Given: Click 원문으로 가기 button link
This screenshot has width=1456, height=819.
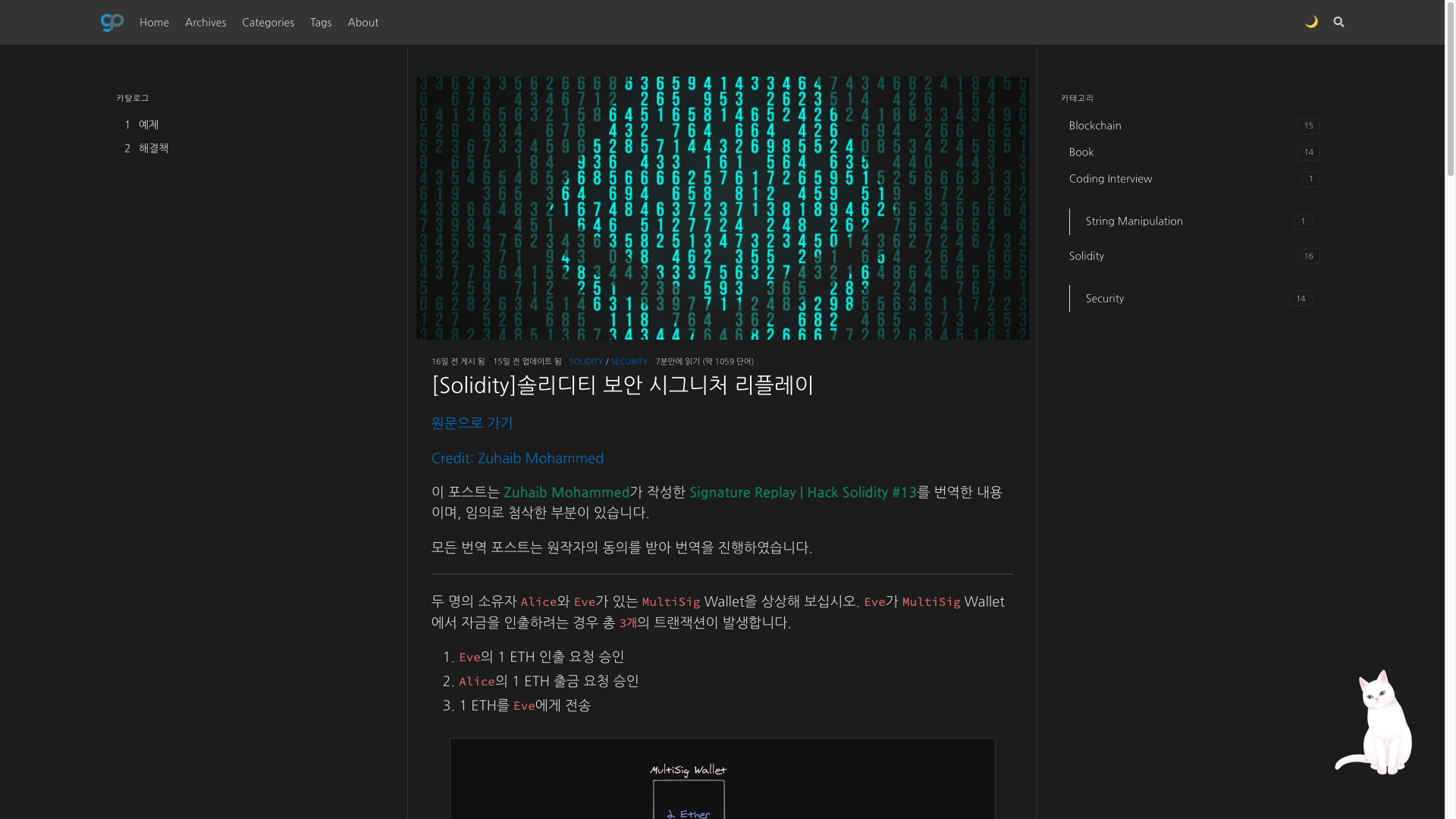Looking at the screenshot, I should 472,422.
